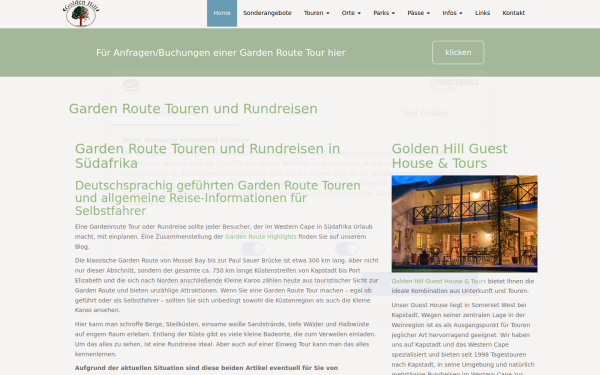Screen dimensions: 600x375
Task: Expand the Parks dropdown menu
Action: [x=384, y=13]
